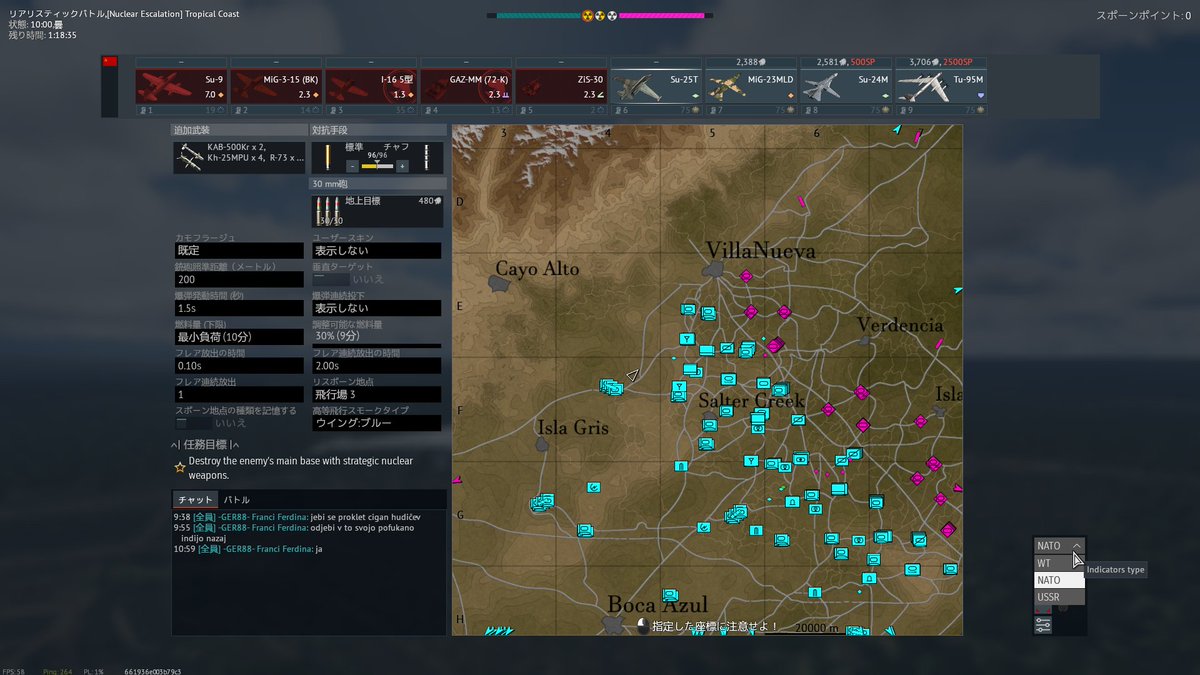Open the 爆弾連続投下 dropdown
This screenshot has width=1200, height=675.
tap(376, 309)
